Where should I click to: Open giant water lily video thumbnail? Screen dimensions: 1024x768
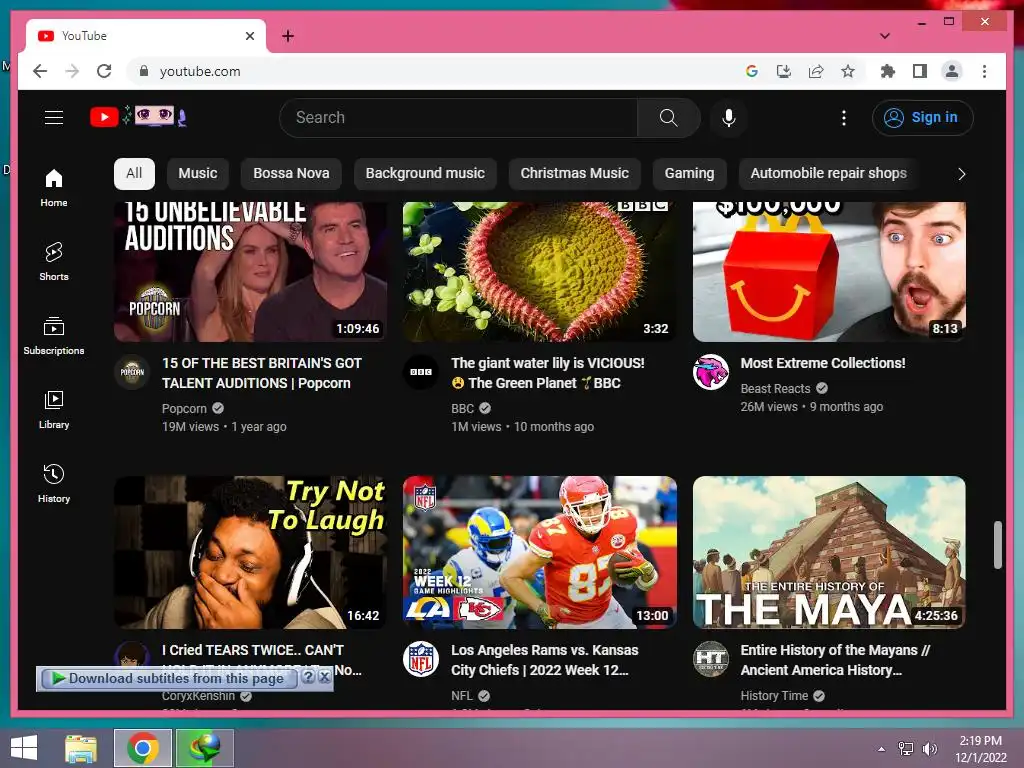pyautogui.click(x=539, y=272)
